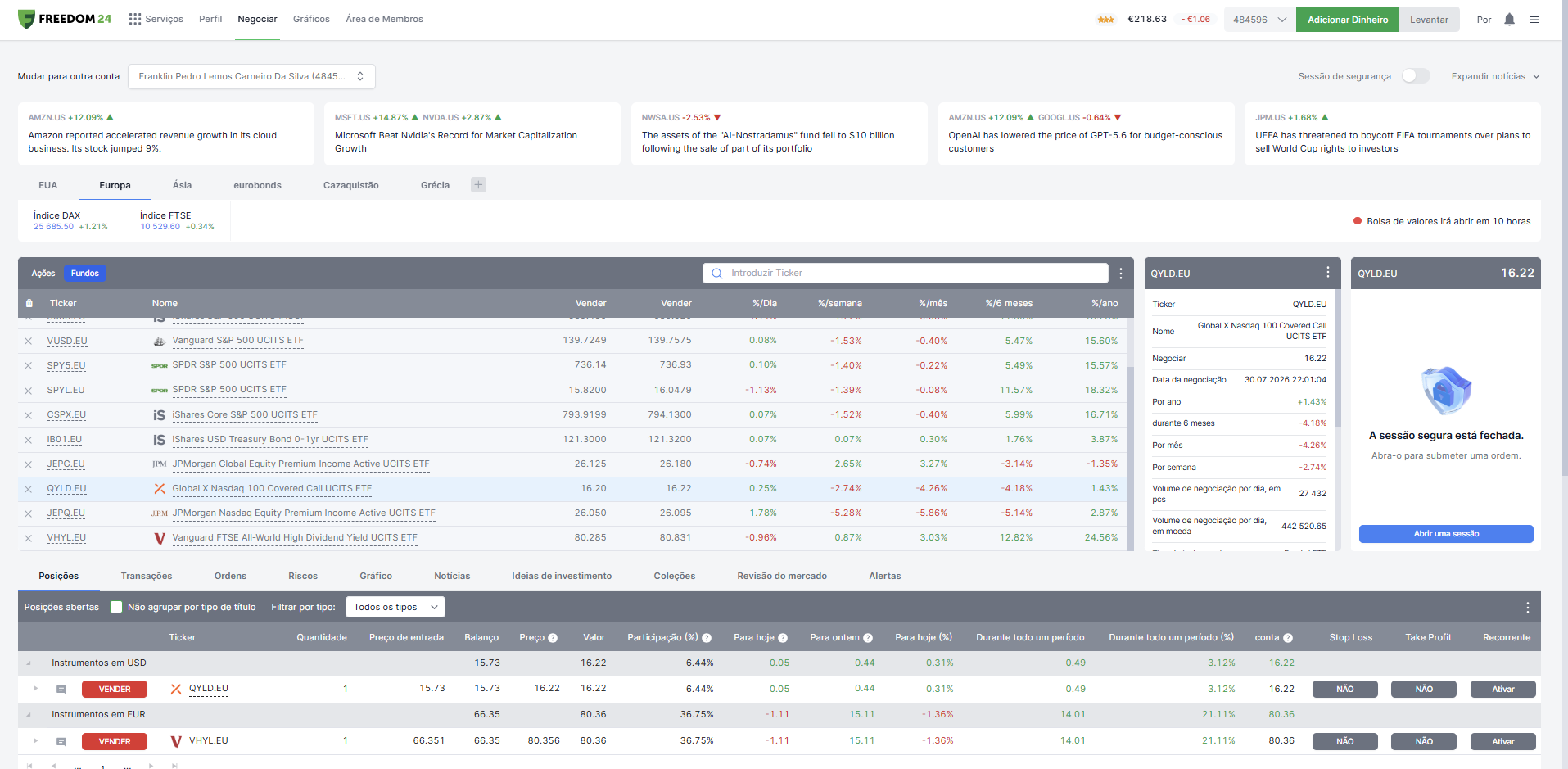This screenshot has height=769, width=1568.
Task: Open comment icon for VHYL.EU position
Action: click(61, 742)
